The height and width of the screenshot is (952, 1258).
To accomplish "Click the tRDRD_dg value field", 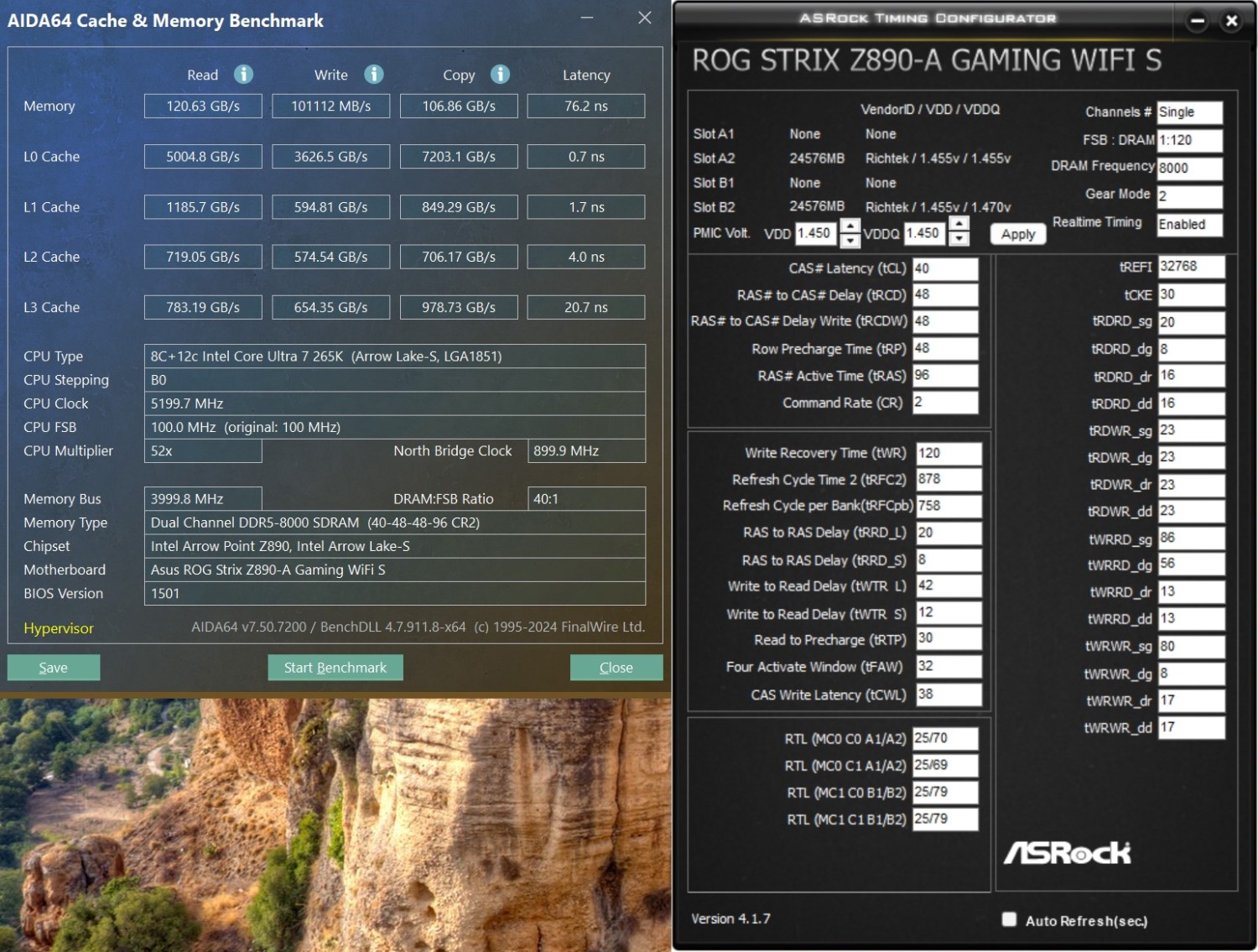I will click(1192, 349).
